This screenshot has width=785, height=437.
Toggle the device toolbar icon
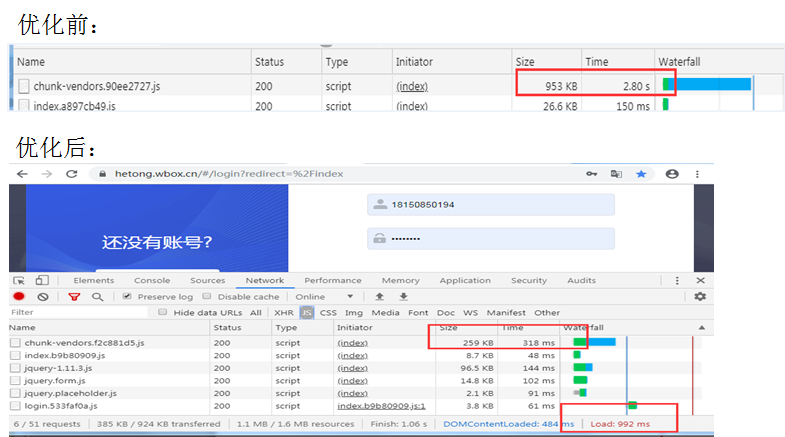pyautogui.click(x=42, y=280)
